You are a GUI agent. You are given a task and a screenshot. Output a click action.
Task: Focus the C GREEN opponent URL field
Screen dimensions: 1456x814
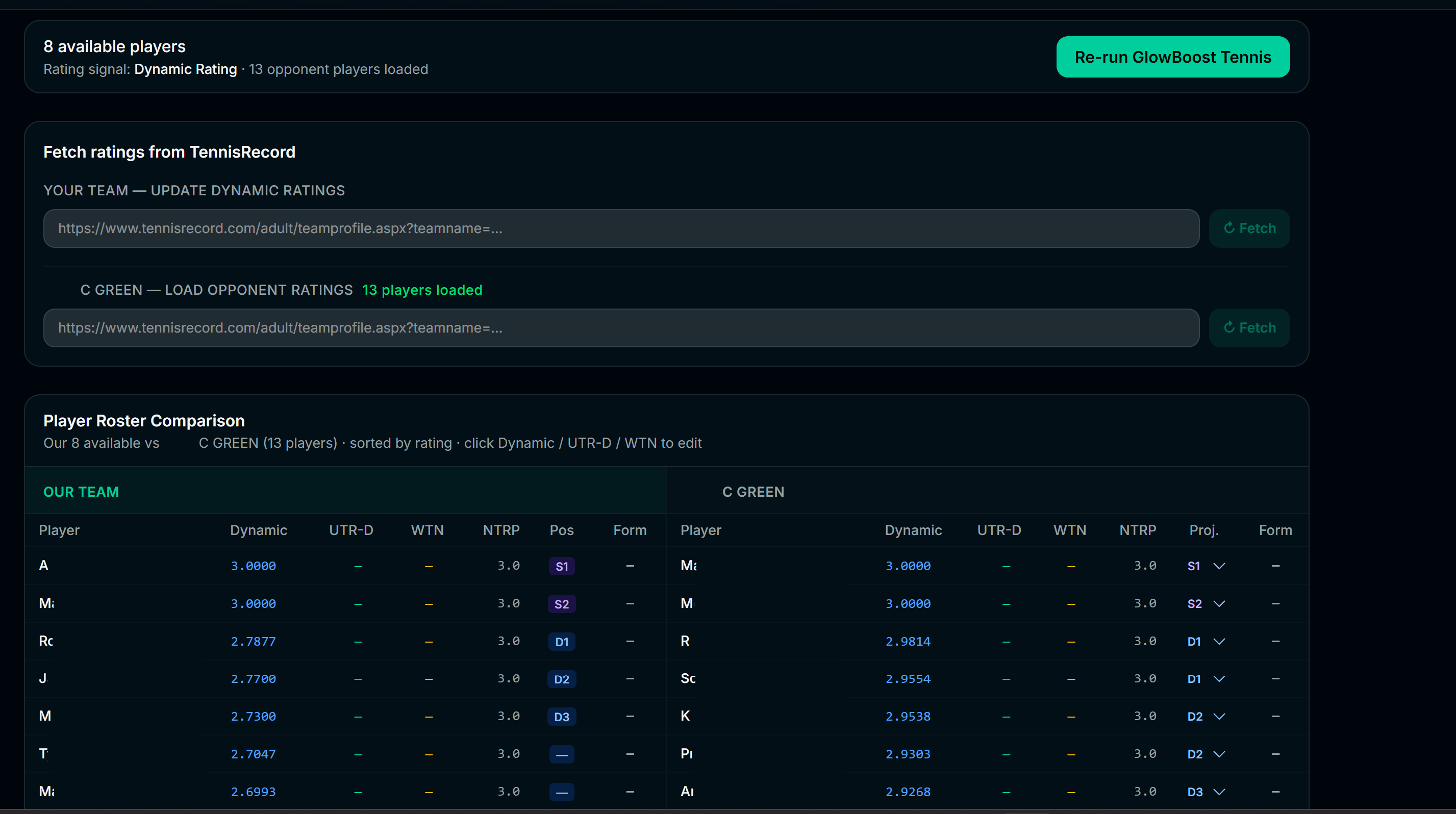point(621,327)
